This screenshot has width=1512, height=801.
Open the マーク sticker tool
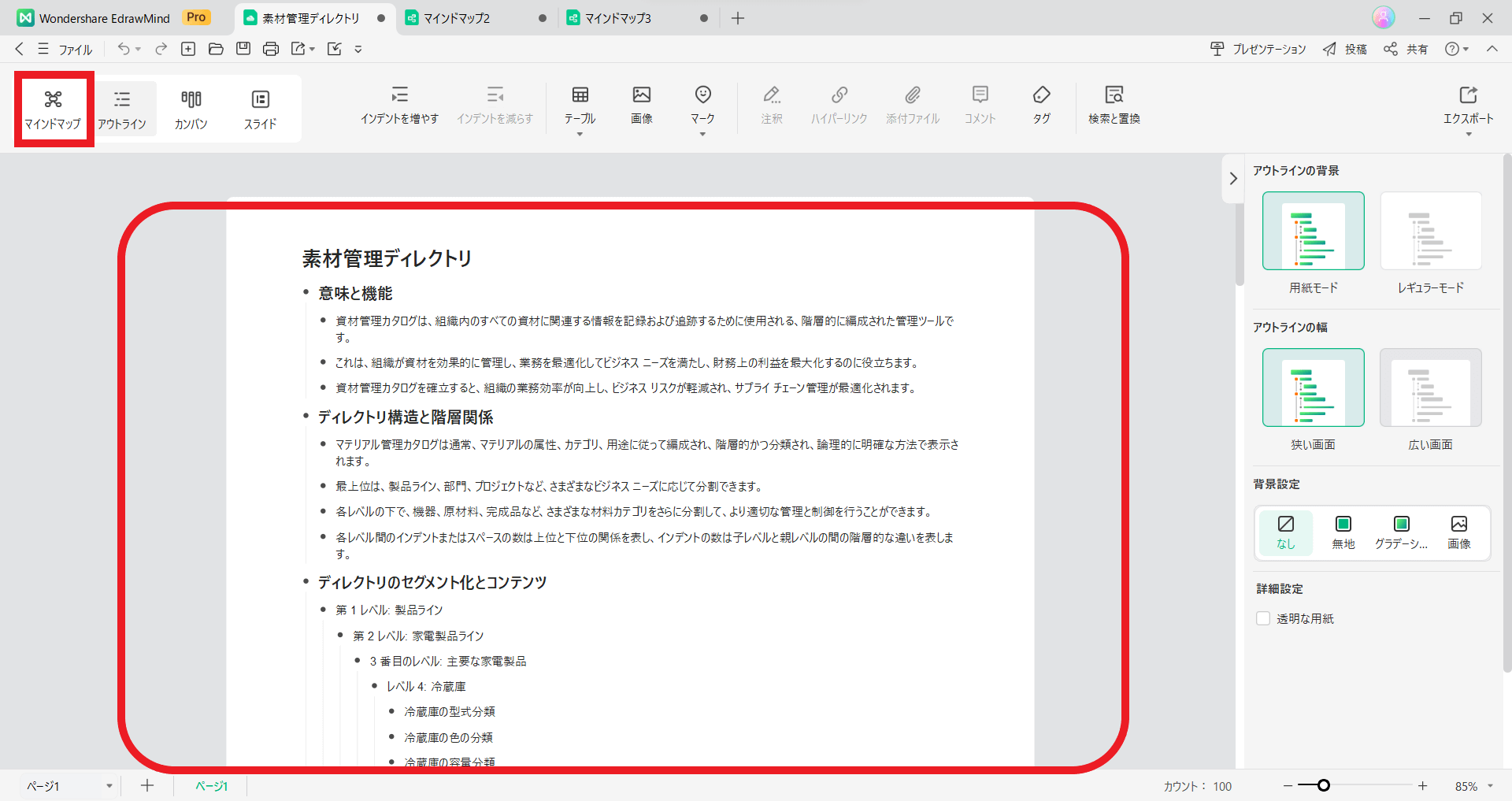tap(702, 106)
